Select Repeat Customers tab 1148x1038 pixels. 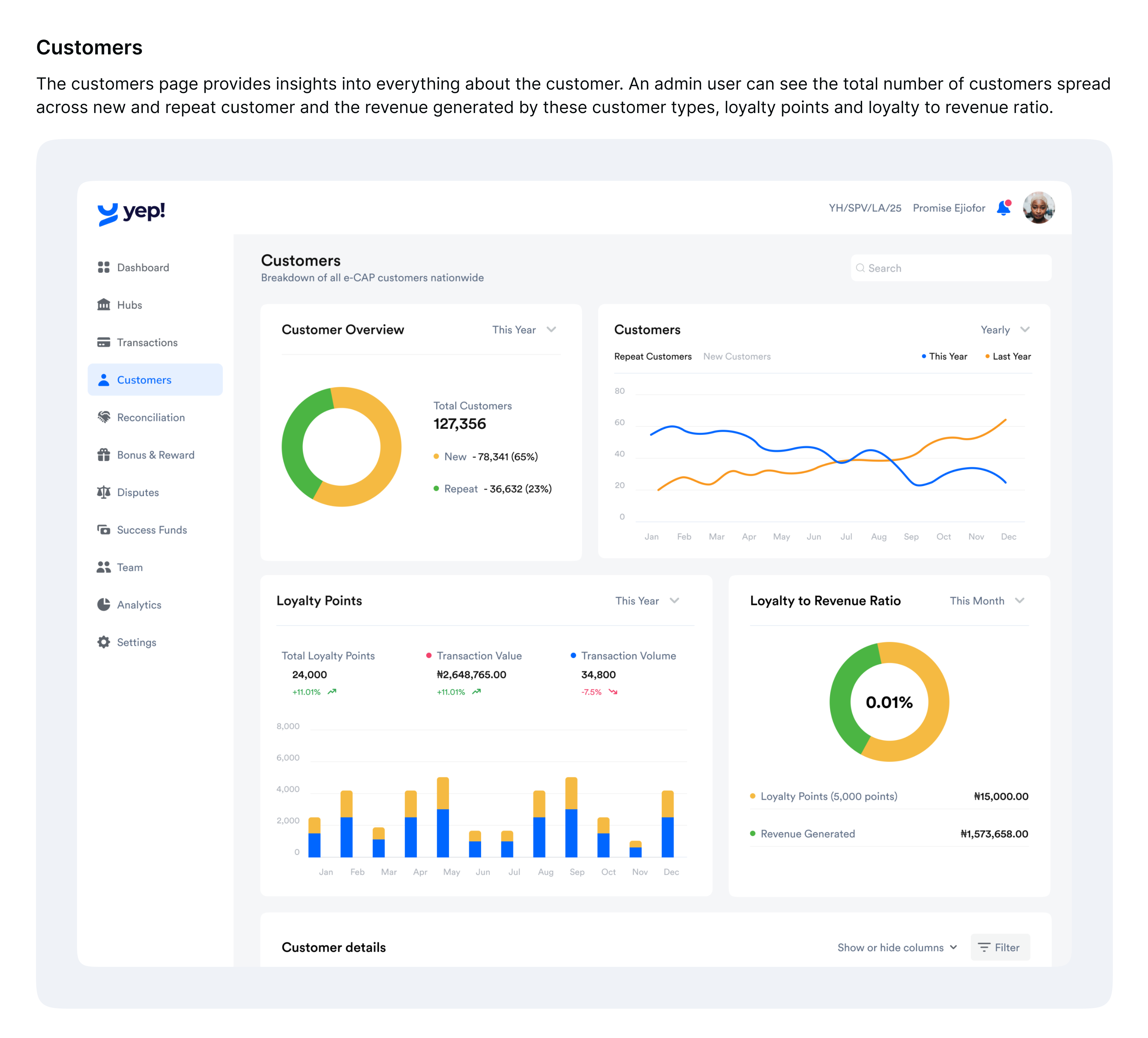653,356
